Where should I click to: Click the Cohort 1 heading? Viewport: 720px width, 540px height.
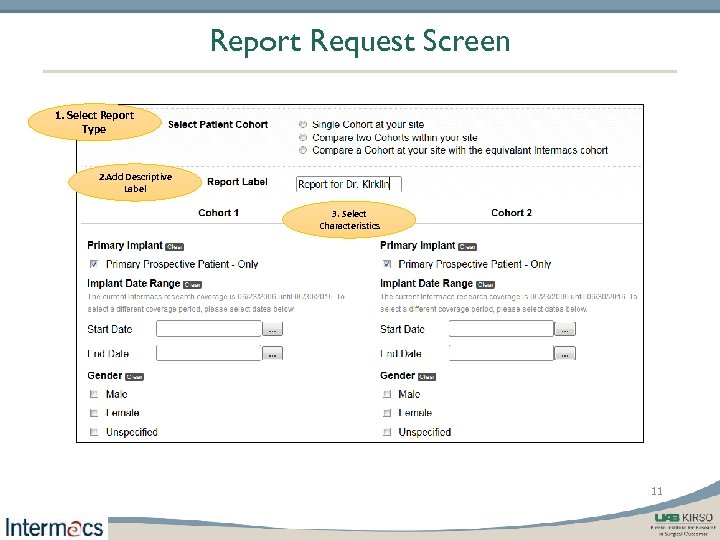click(218, 213)
